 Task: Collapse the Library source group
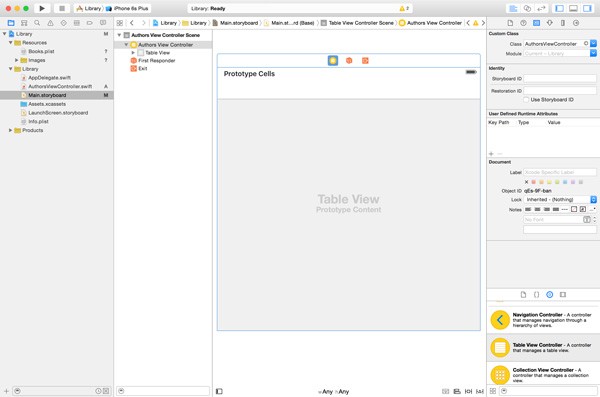[x=11, y=69]
